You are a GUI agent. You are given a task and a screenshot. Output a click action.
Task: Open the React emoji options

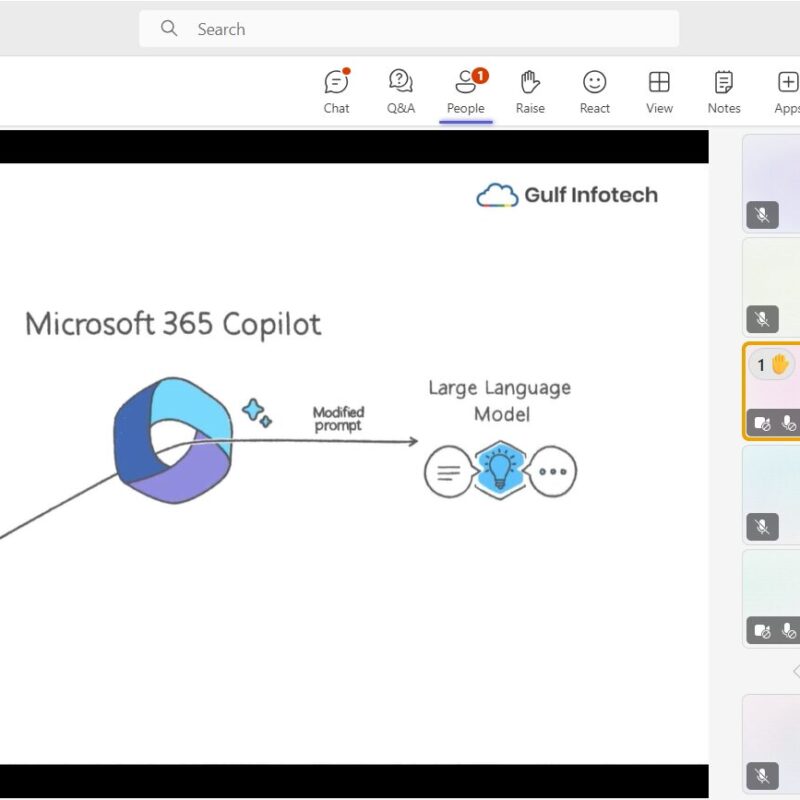[x=595, y=91]
